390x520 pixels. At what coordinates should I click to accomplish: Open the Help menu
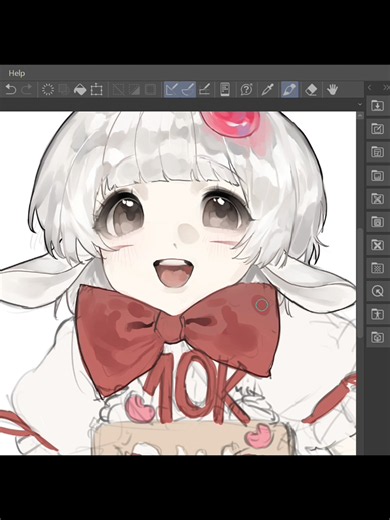click(x=17, y=73)
